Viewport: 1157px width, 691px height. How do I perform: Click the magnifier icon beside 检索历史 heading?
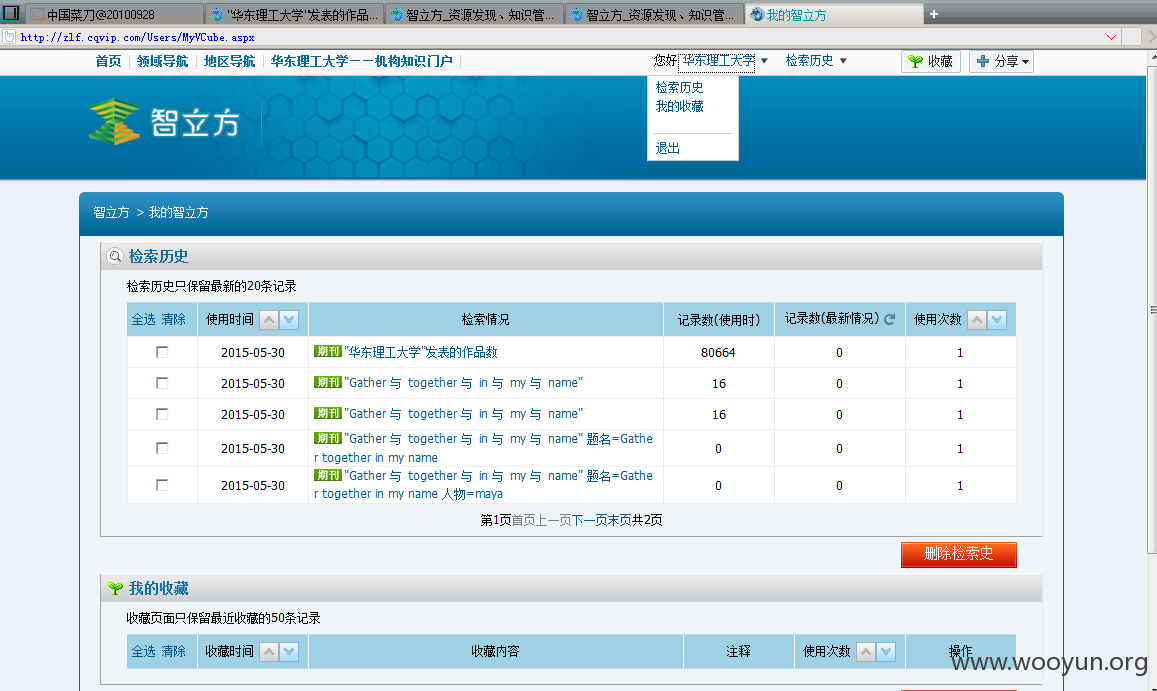[115, 256]
